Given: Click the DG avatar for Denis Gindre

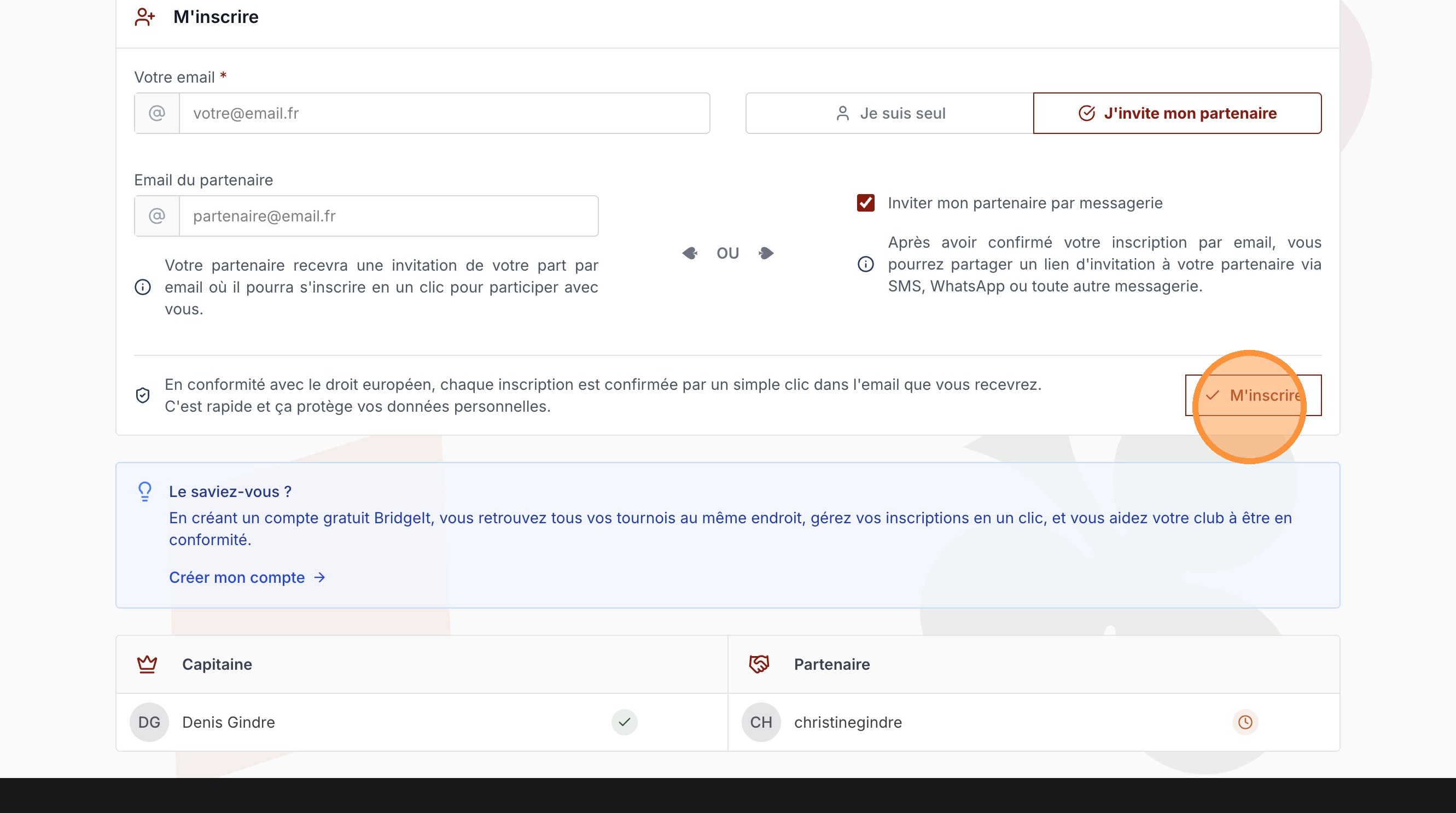Looking at the screenshot, I should 149,722.
